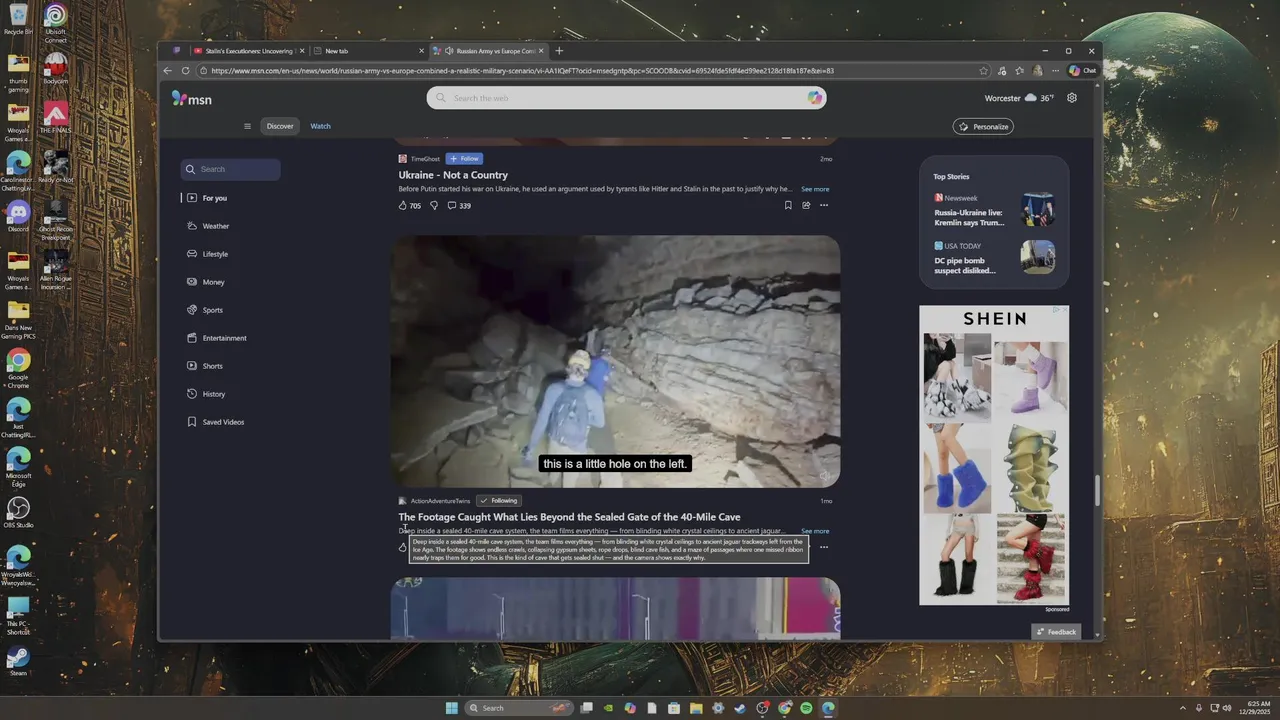
Task: Open MSN settings gear icon
Action: click(1072, 98)
